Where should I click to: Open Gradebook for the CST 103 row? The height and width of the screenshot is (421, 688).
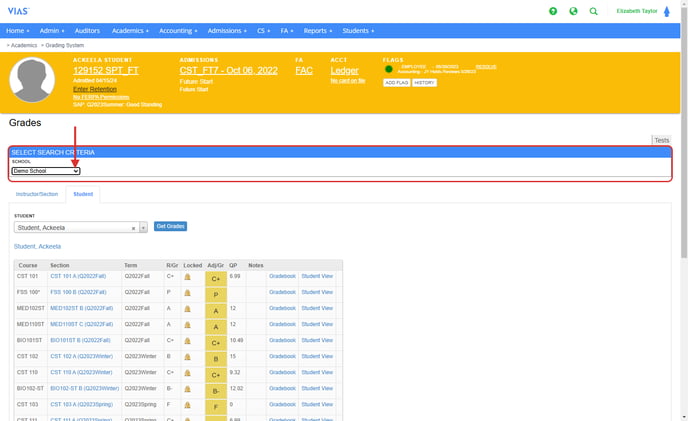(x=282, y=404)
